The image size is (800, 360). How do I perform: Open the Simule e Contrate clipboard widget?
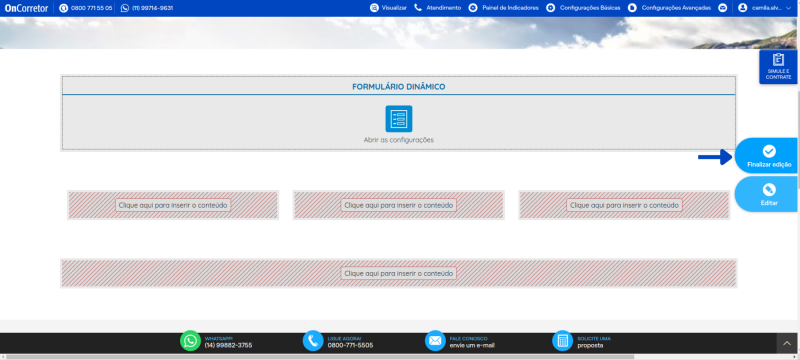pyautogui.click(x=778, y=66)
